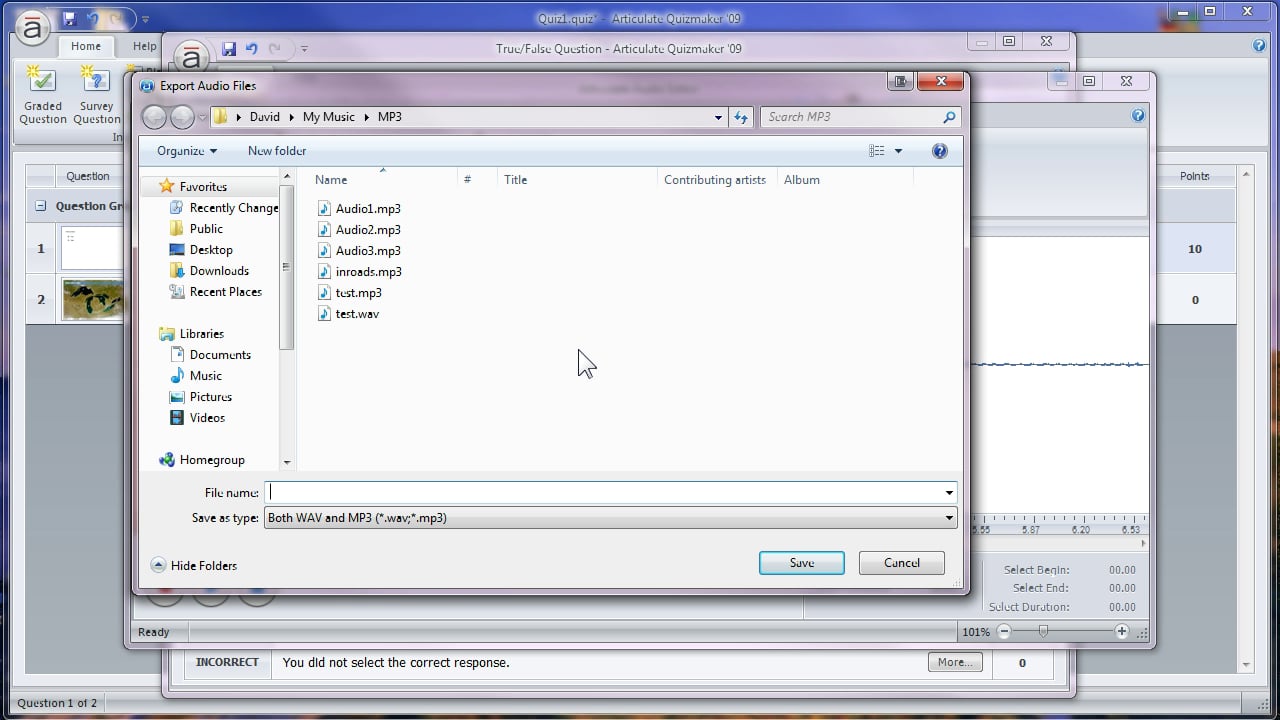1280x720 pixels.
Task: Expand address bar history dropdown
Action: [x=718, y=117]
